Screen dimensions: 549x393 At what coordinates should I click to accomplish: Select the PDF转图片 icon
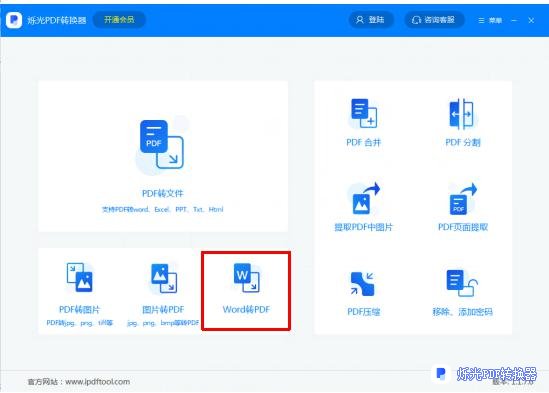79,277
